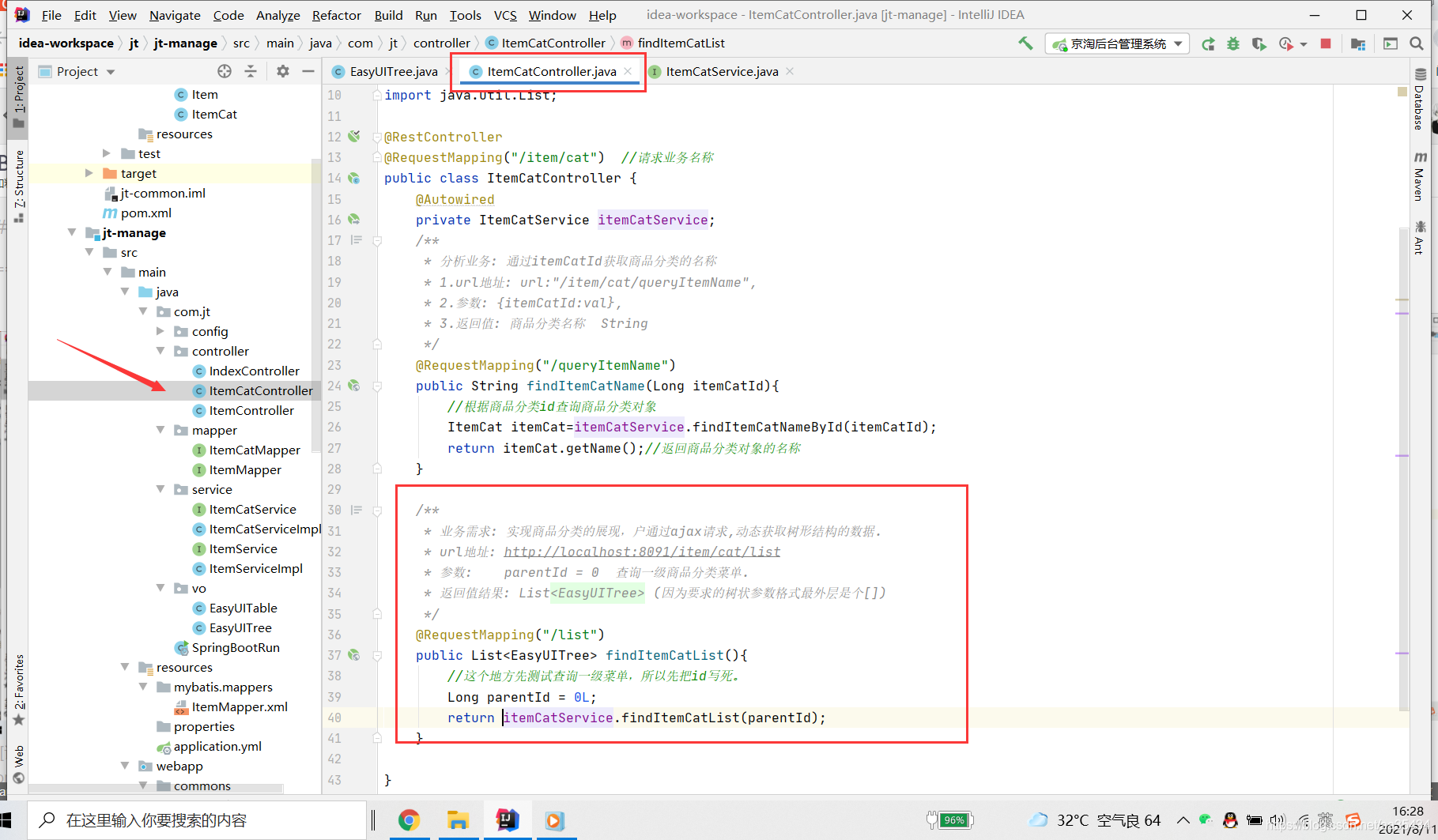This screenshot has width=1438, height=840.
Task: Select EasyUITable in the project tree
Action: point(235,608)
